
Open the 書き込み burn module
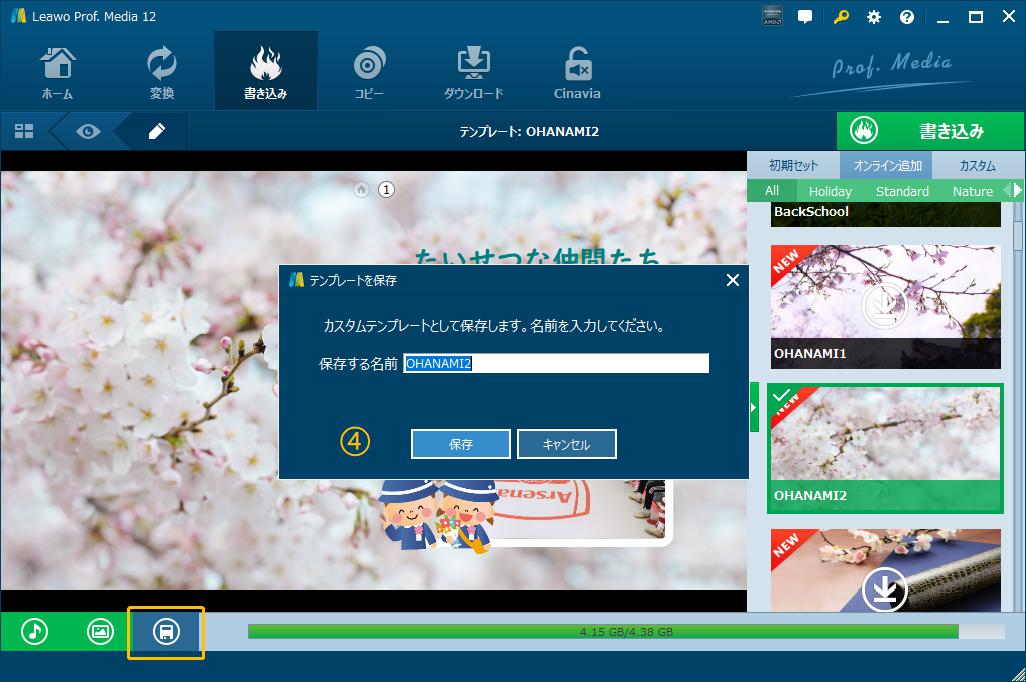[x=266, y=72]
